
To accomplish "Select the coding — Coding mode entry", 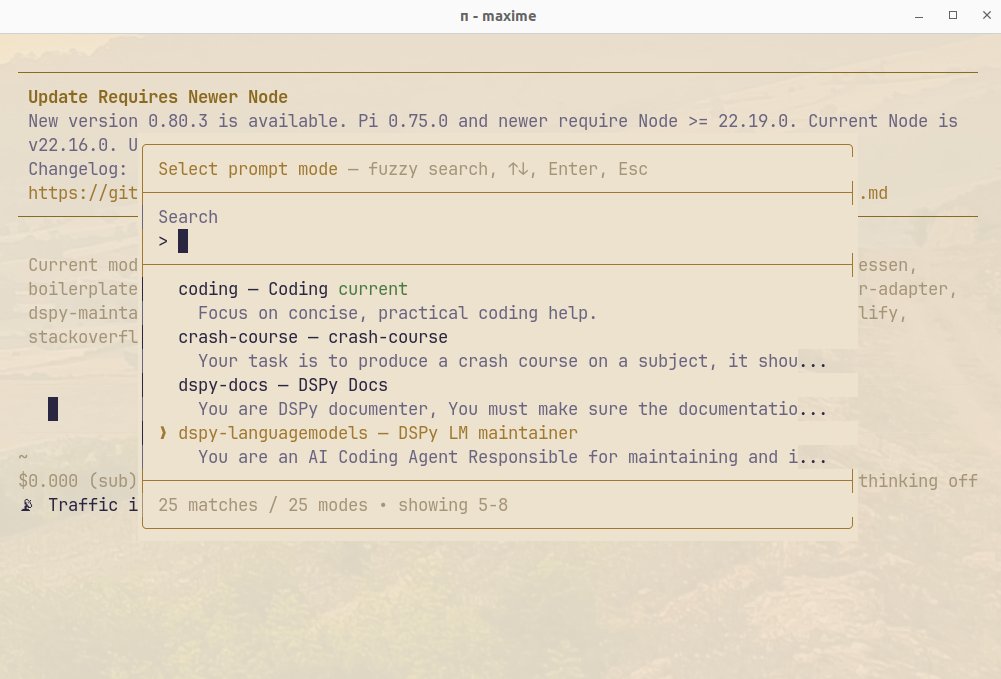I will point(292,289).
